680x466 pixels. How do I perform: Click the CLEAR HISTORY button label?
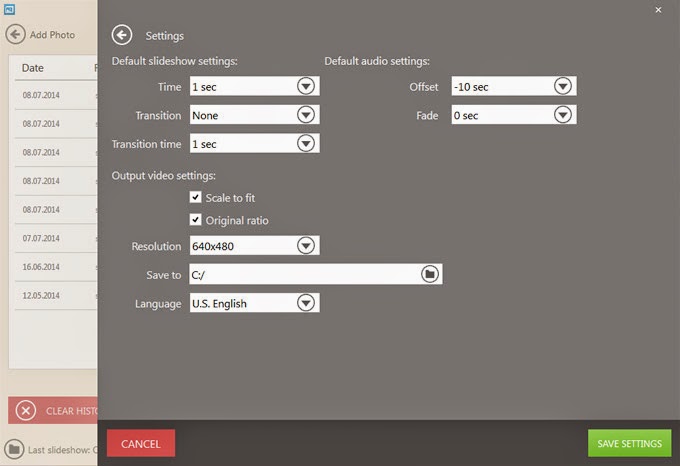click(x=72, y=411)
